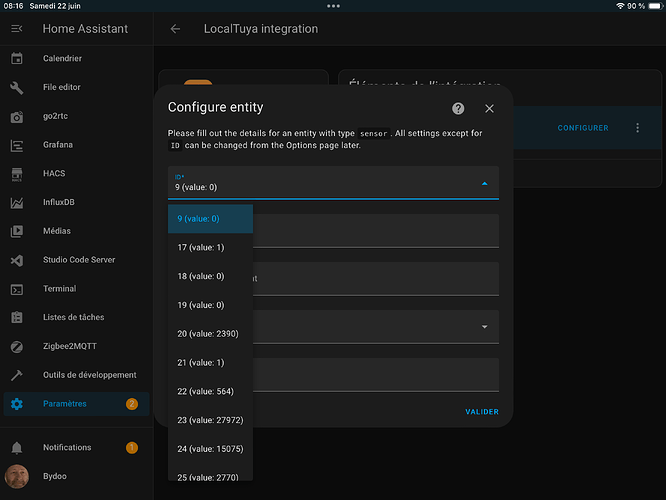Open Studio Code Server icon

(17, 260)
